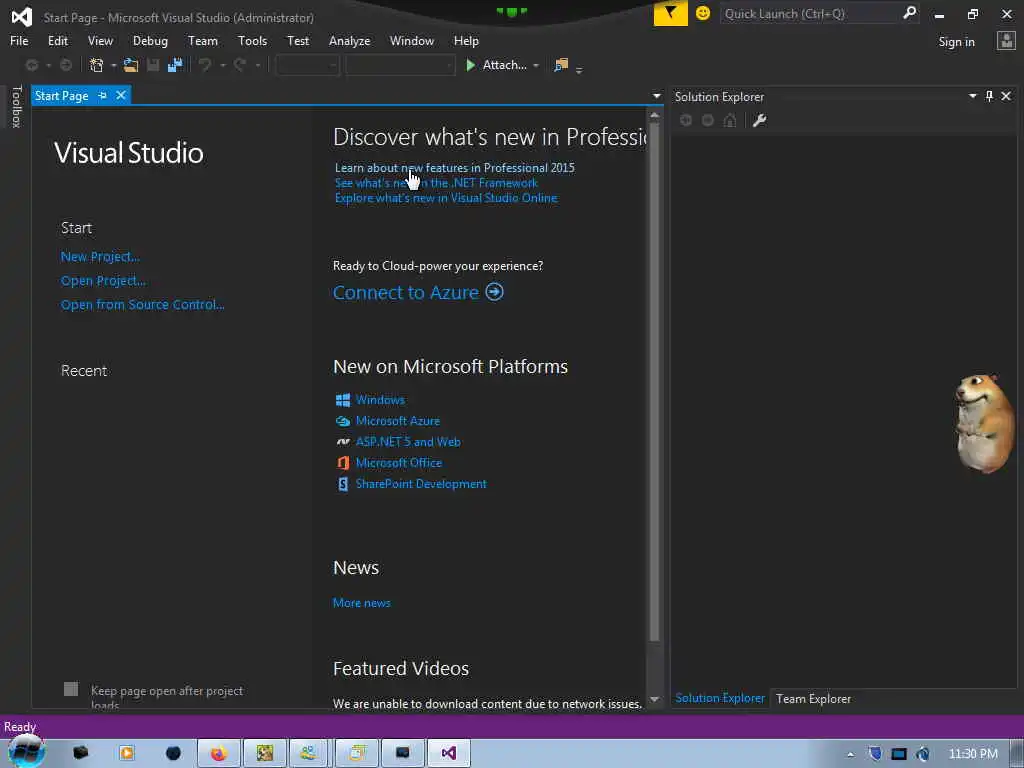Click the Redo toolbar icon

240,65
